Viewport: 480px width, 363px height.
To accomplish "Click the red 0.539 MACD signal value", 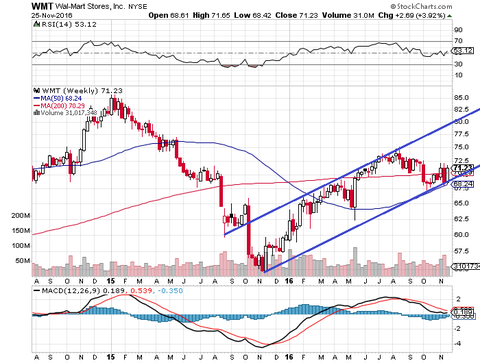I will pos(141,291).
